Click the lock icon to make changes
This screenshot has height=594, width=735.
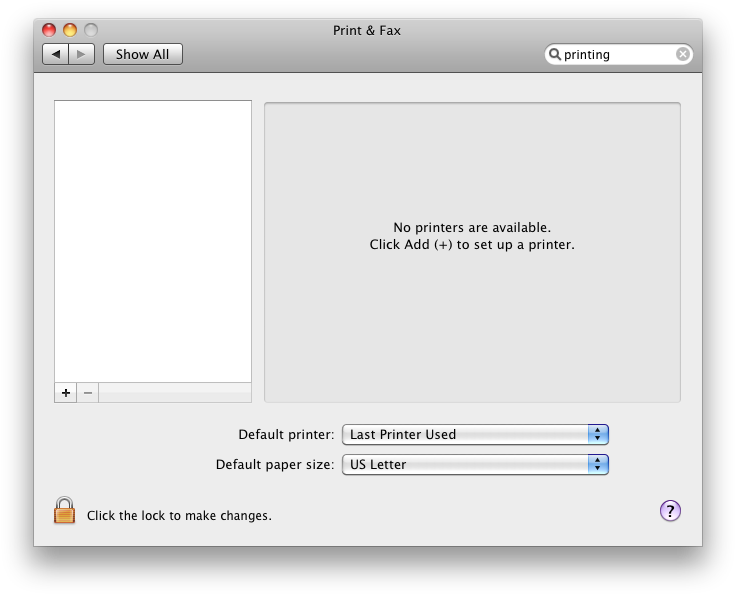point(64,511)
